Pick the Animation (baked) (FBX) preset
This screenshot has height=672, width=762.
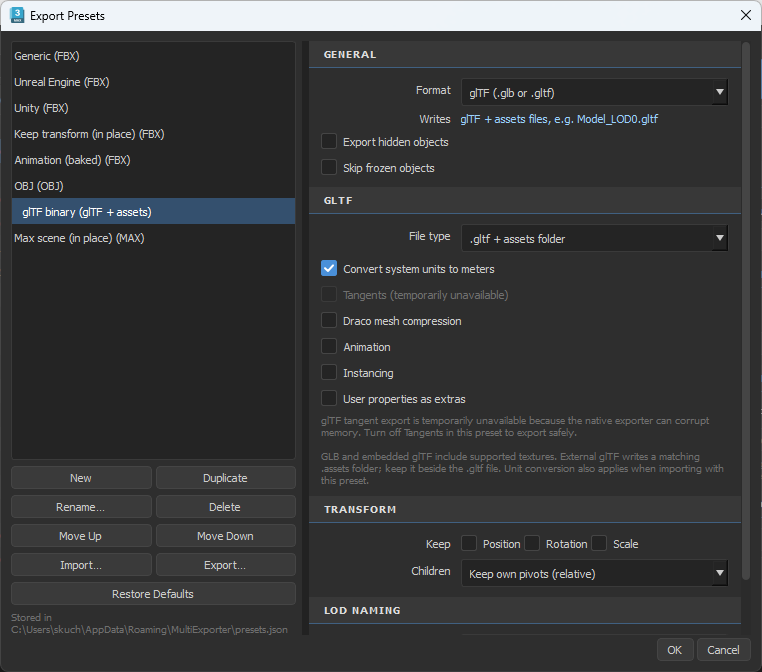pyautogui.click(x=153, y=160)
